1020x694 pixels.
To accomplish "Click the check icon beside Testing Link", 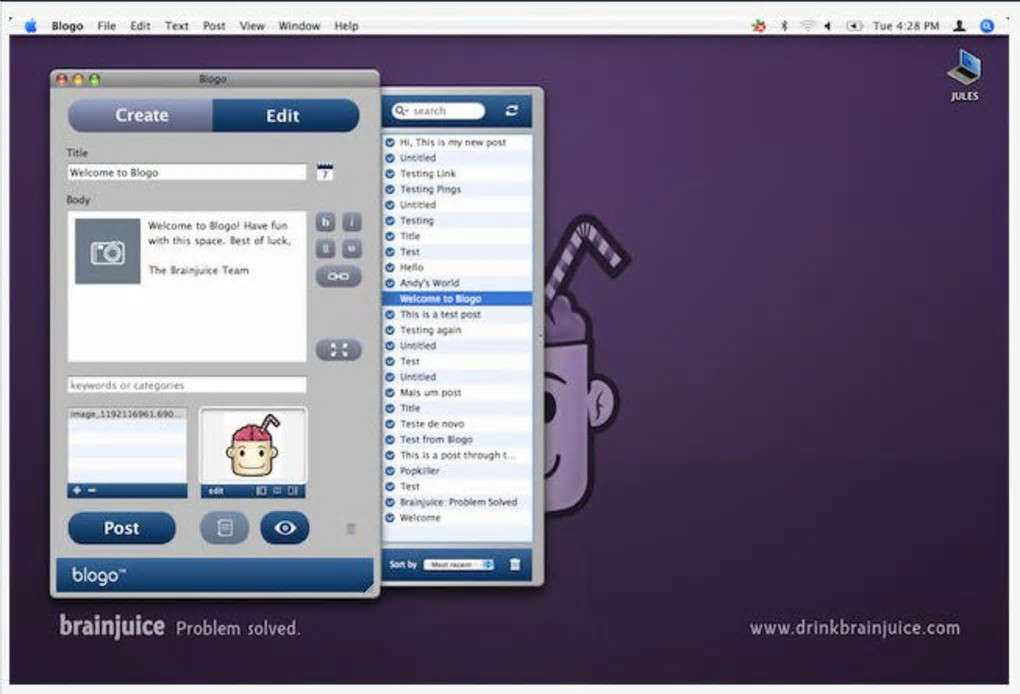I will tap(390, 174).
